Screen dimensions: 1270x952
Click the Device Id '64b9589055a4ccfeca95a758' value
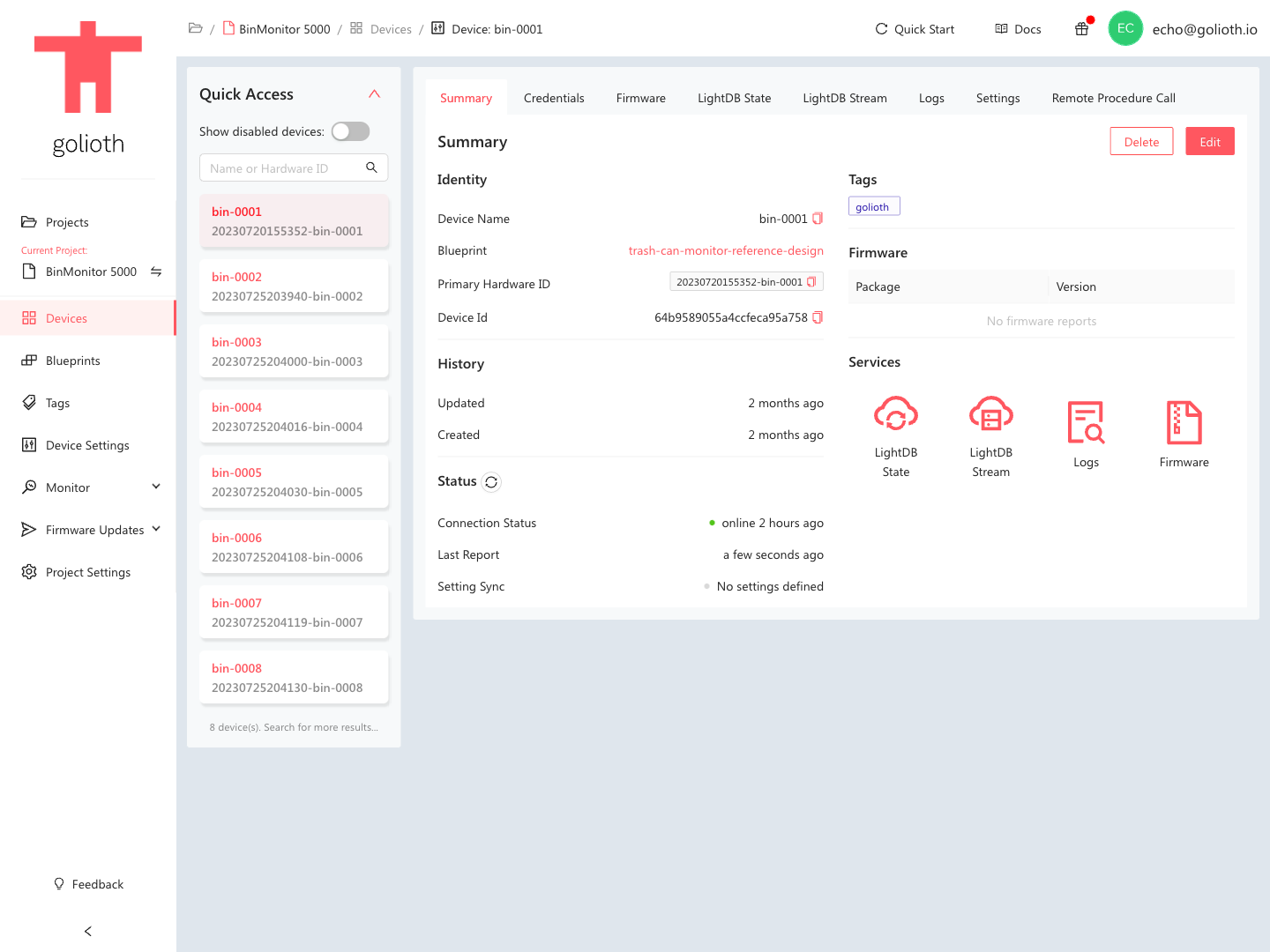tap(731, 317)
